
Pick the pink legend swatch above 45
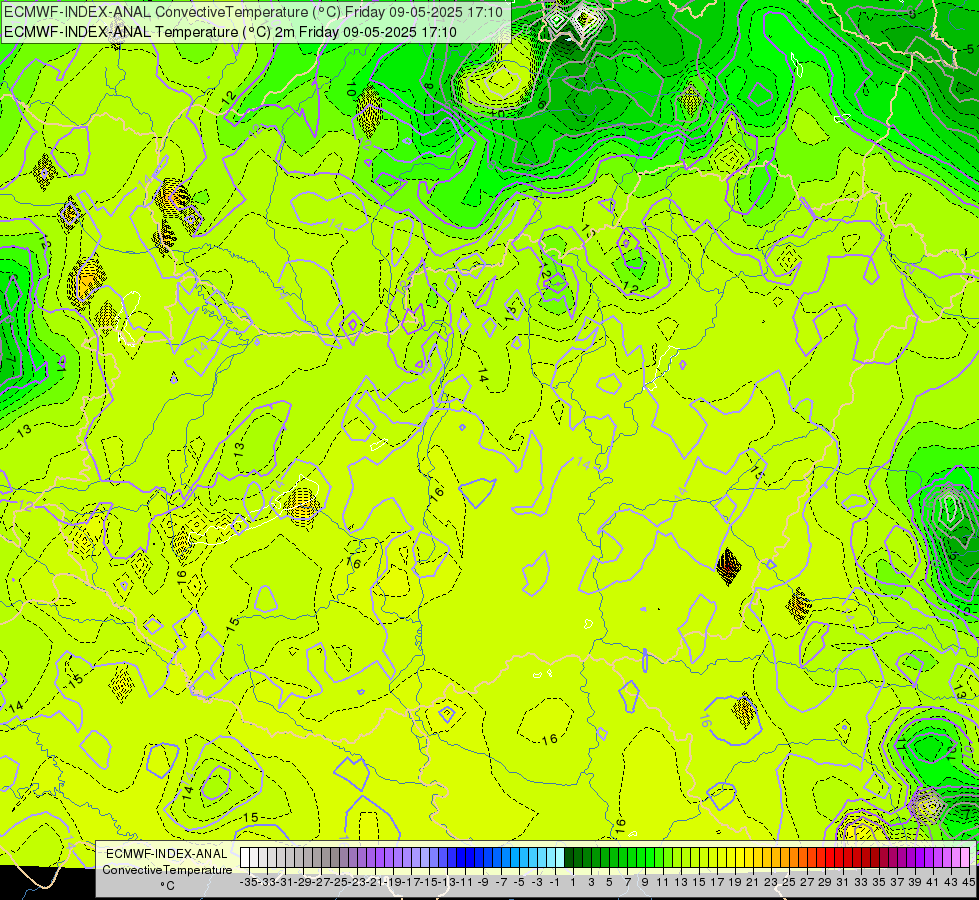click(964, 857)
